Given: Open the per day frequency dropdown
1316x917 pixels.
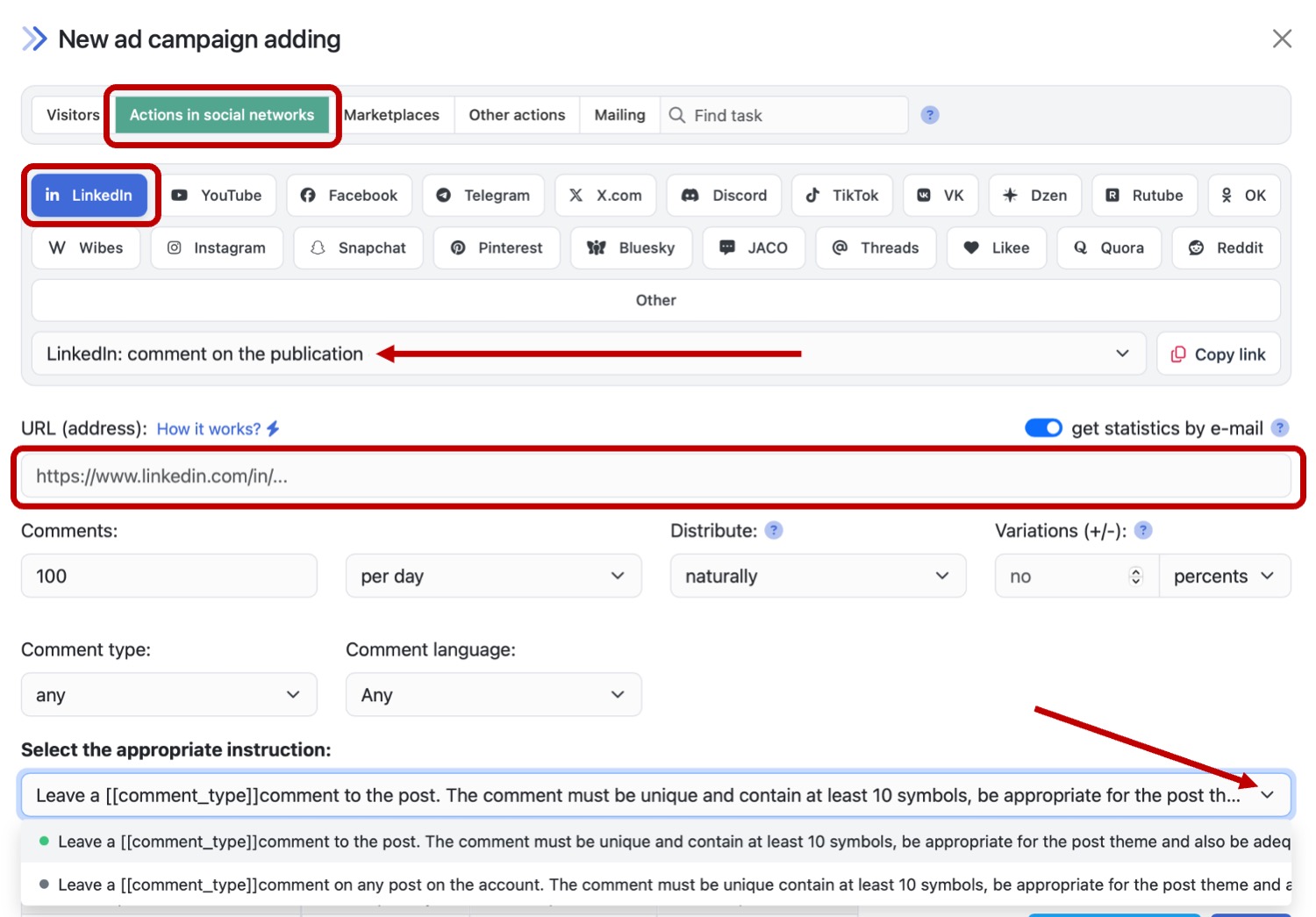Looking at the screenshot, I should (493, 576).
